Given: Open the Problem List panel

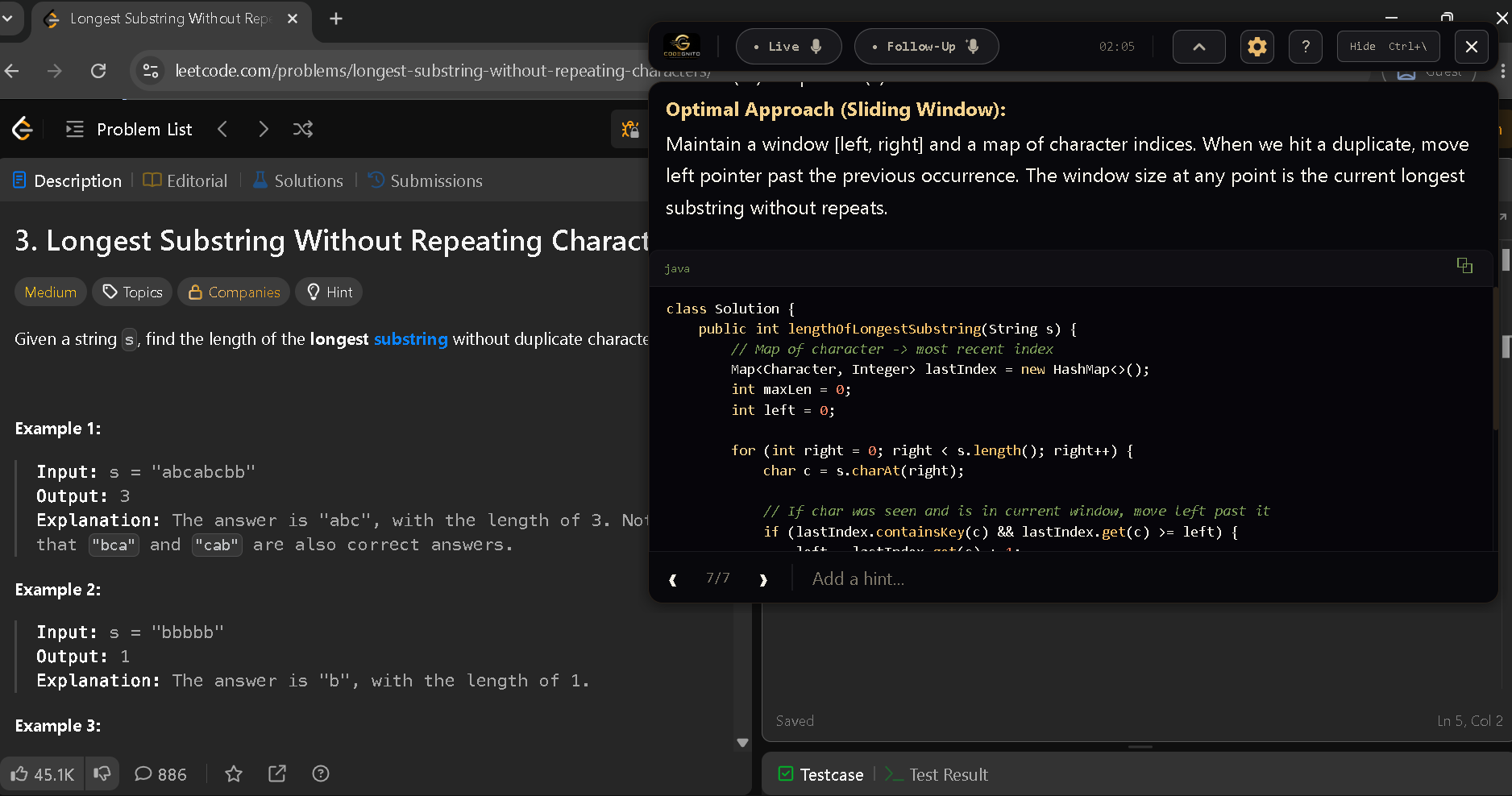Looking at the screenshot, I should (129, 129).
